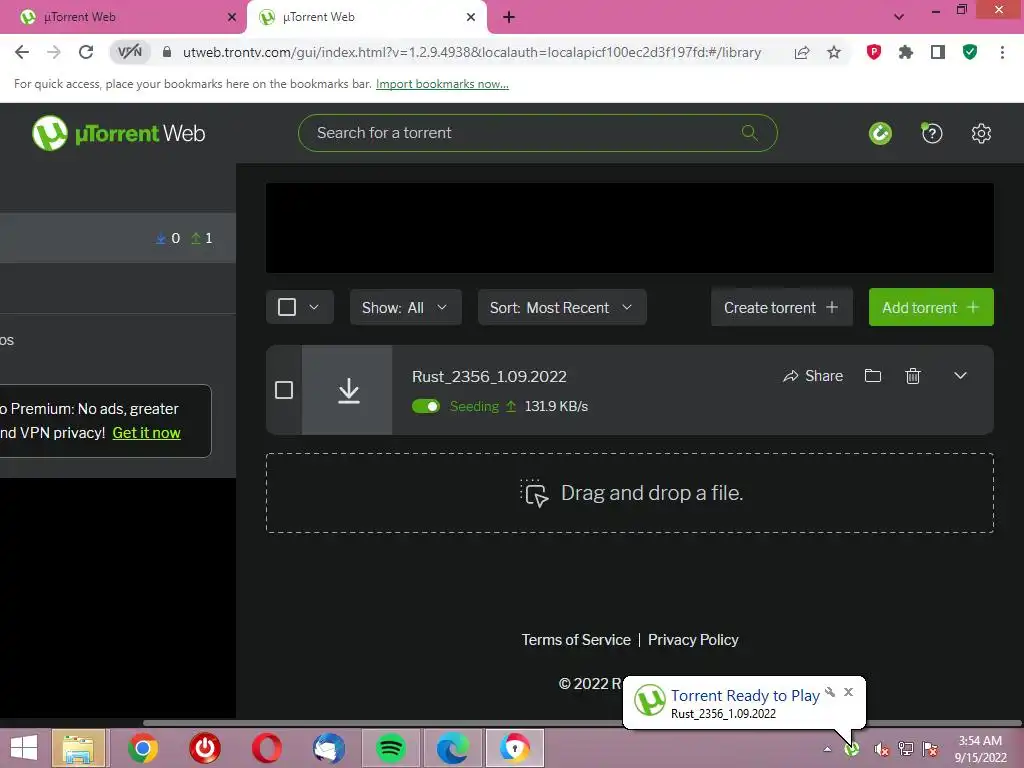Delete the Rust_2356_1.09.2022 torrent via trash icon

tap(913, 376)
